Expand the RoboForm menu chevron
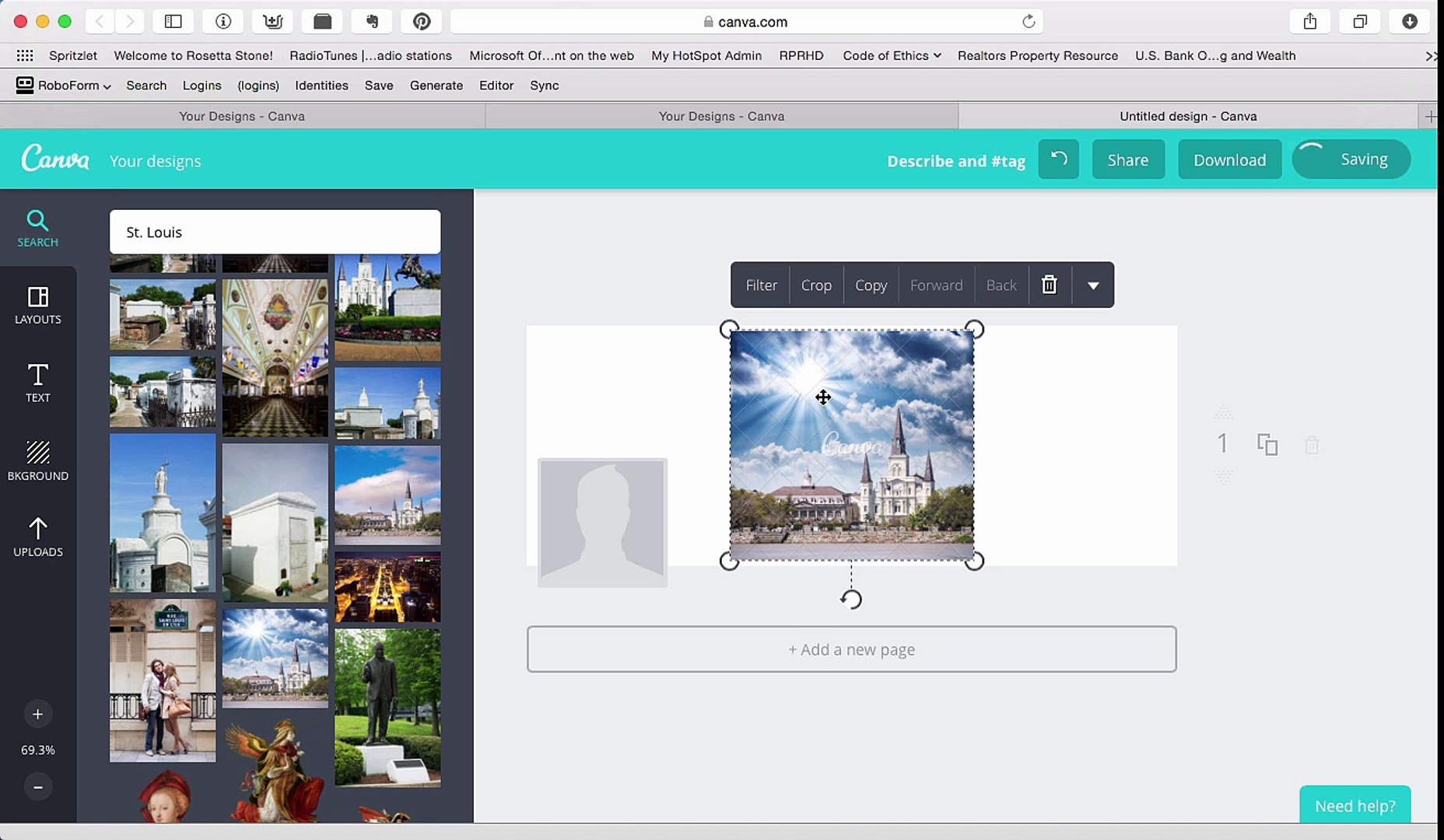1444x840 pixels. click(x=107, y=86)
